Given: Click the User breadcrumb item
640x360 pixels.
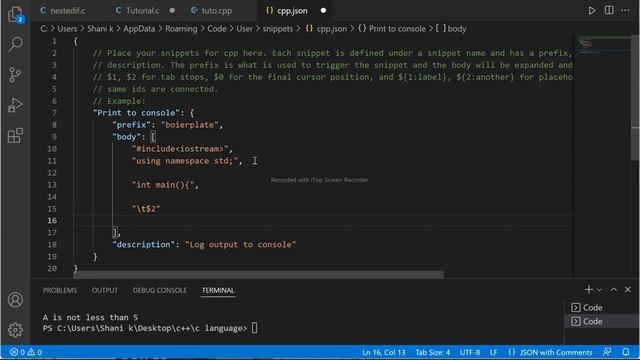Looking at the screenshot, I should click(x=244, y=29).
